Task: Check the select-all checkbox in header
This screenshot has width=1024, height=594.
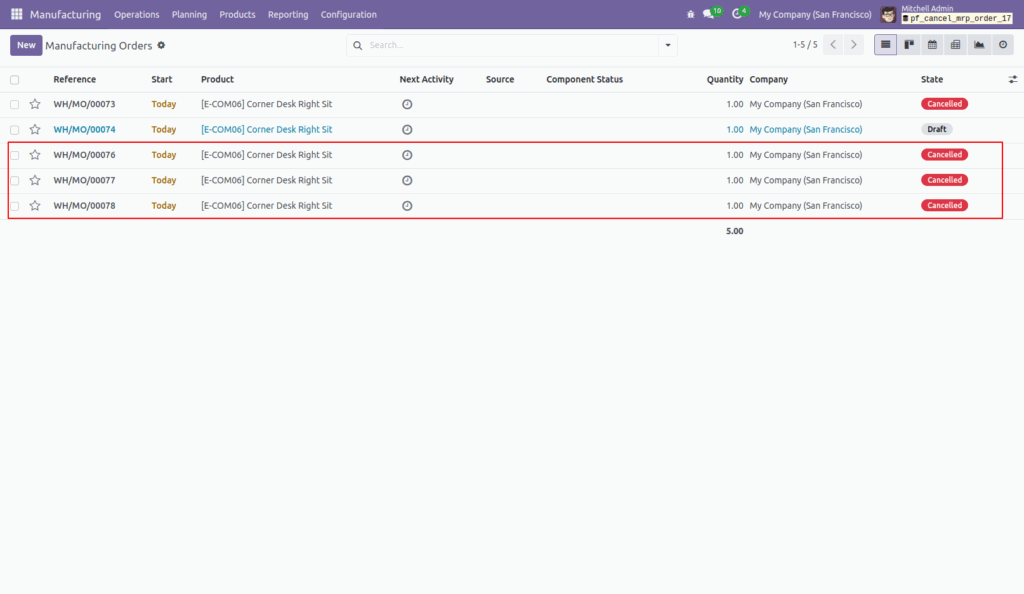Action: tap(14, 79)
